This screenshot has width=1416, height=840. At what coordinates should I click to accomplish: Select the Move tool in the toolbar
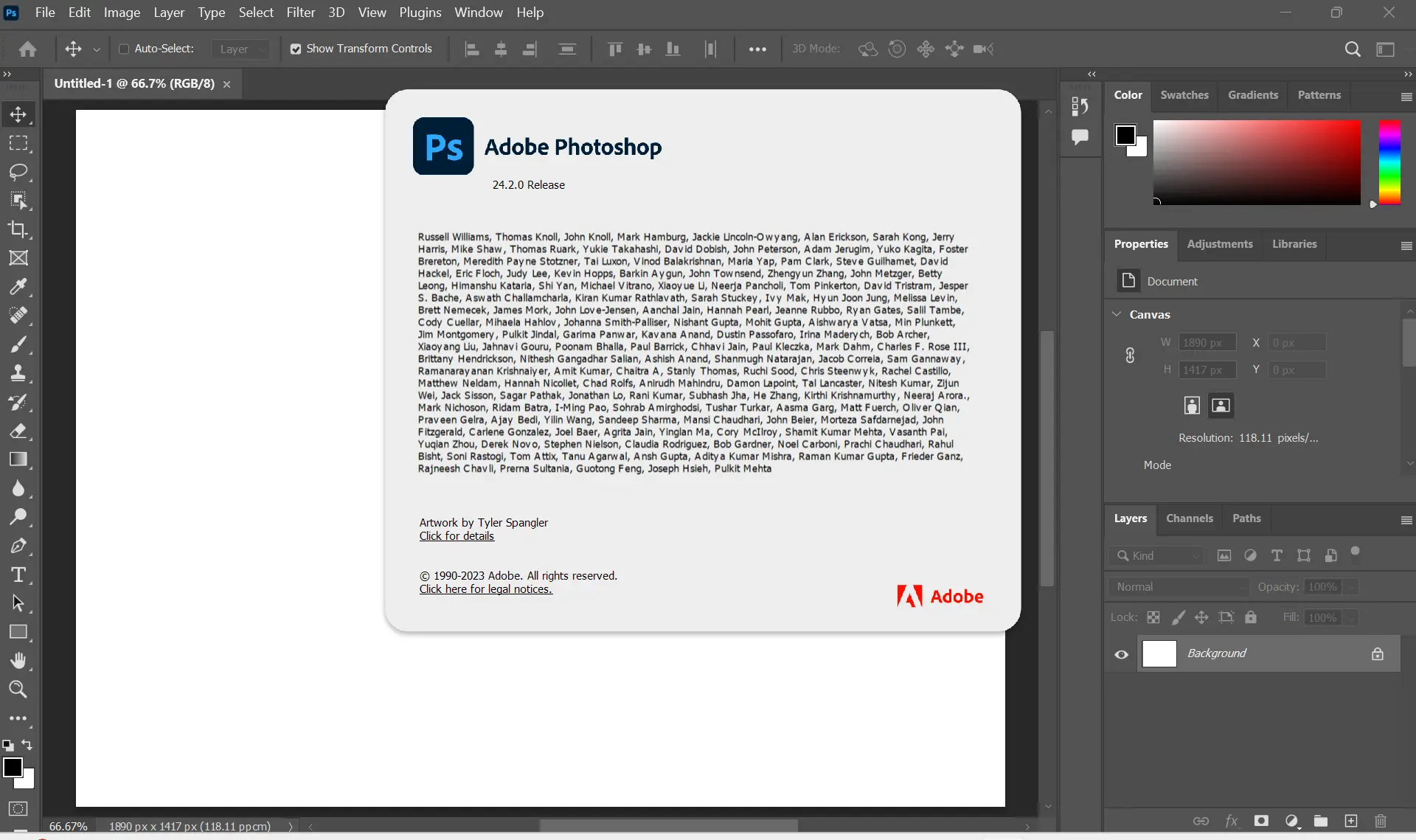[x=18, y=114]
